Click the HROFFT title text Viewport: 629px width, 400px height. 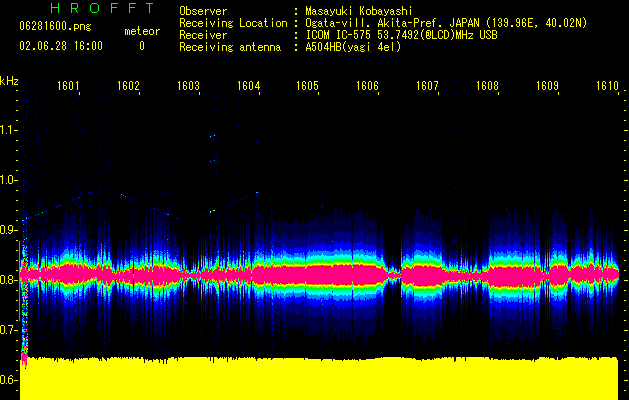pos(103,8)
